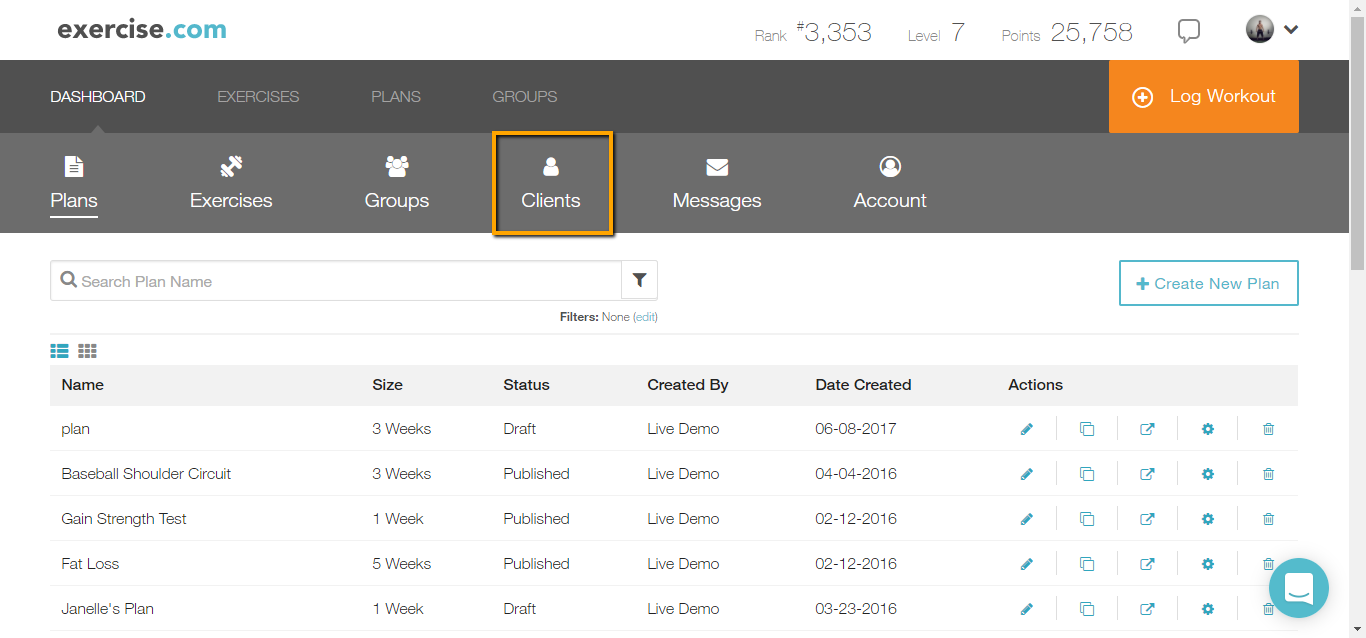Click the Log Workout button
Image resolution: width=1366 pixels, height=638 pixels.
(1203, 97)
